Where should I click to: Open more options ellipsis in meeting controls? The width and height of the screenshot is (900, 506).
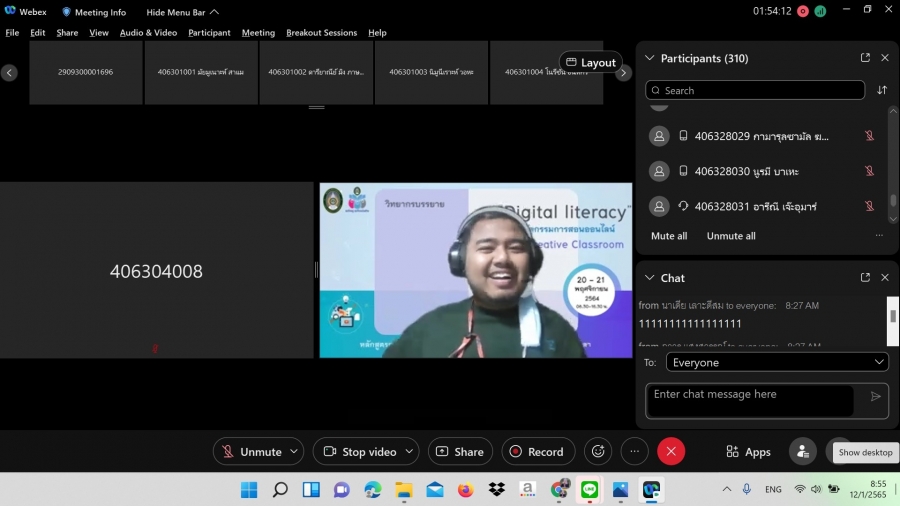(634, 452)
